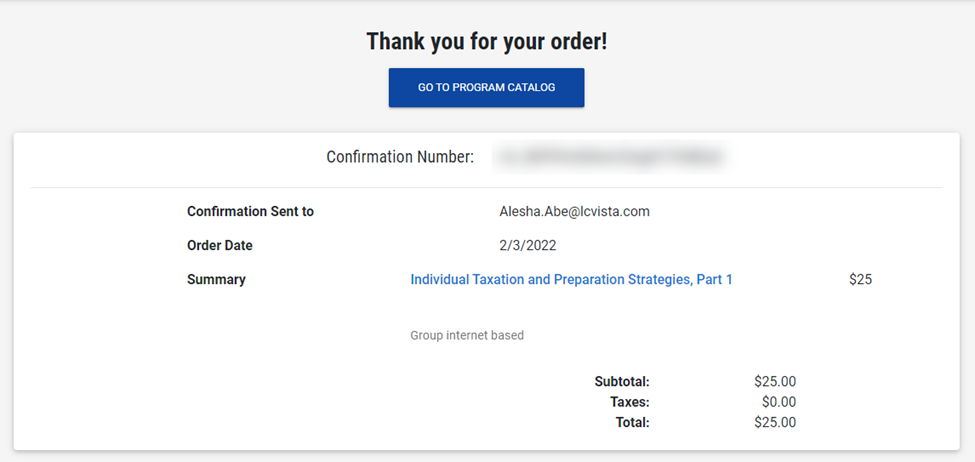
Task: Click the Taxes label
Action: (630, 402)
